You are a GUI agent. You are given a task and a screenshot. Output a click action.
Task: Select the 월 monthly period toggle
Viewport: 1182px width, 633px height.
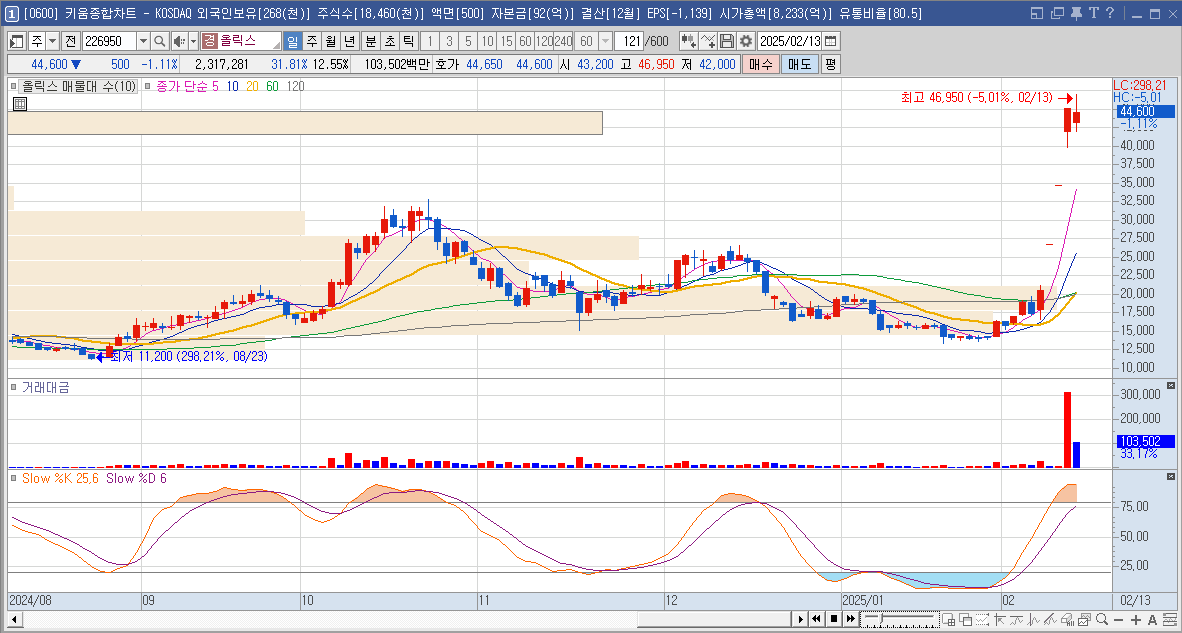tap(330, 41)
